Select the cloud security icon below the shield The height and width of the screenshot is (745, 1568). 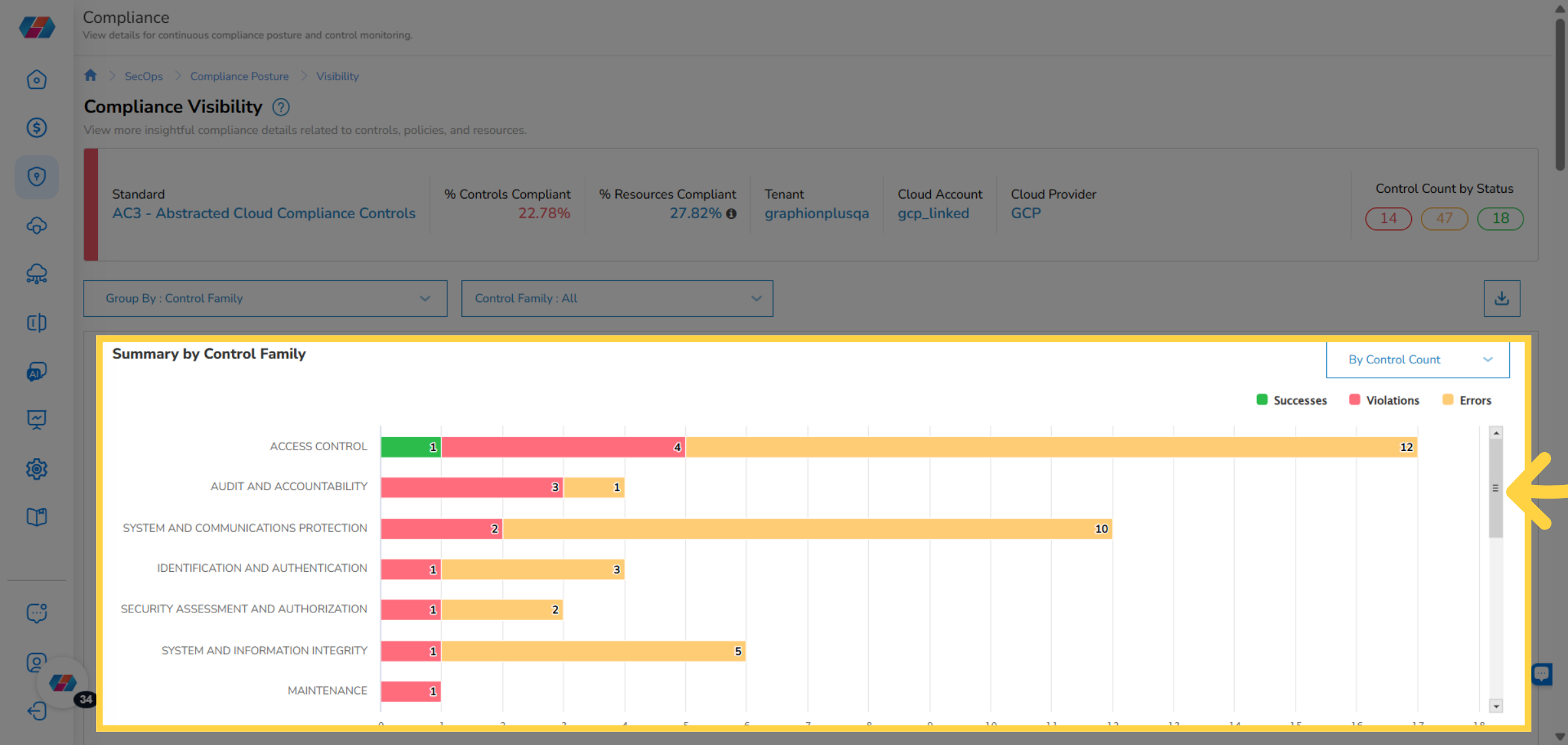pyautogui.click(x=37, y=225)
